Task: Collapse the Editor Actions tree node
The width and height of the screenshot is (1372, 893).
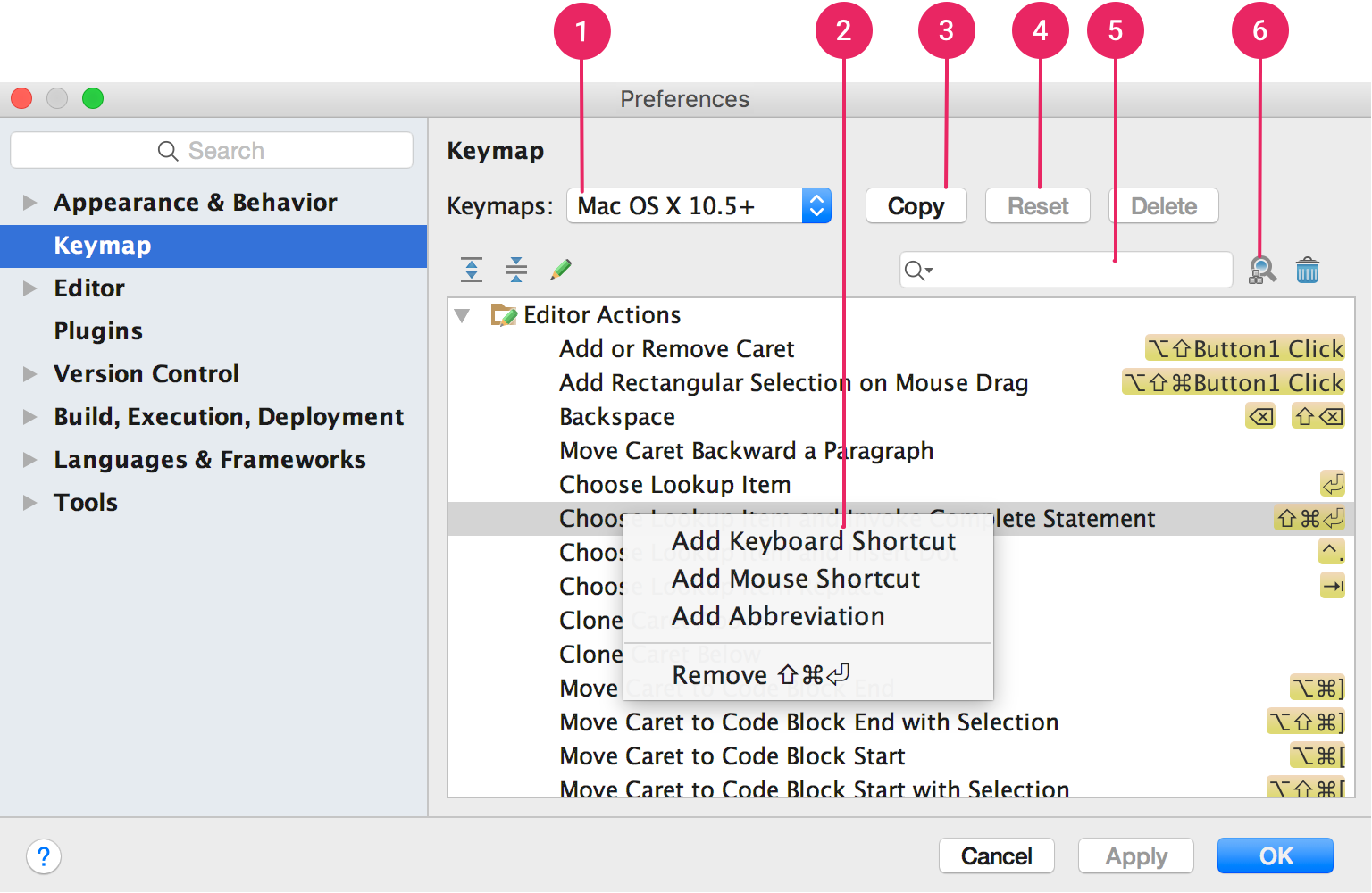Action: point(461,314)
